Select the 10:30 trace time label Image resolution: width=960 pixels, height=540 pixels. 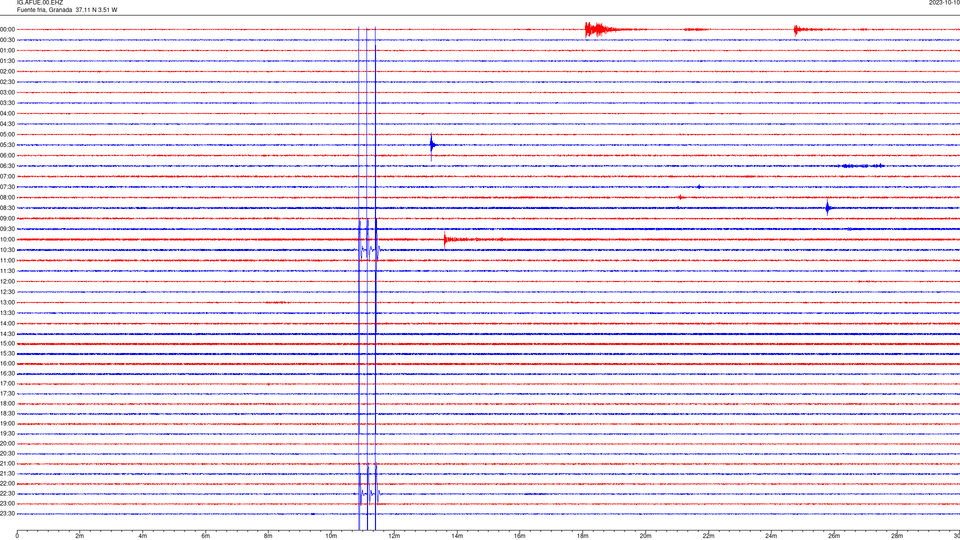[7, 250]
